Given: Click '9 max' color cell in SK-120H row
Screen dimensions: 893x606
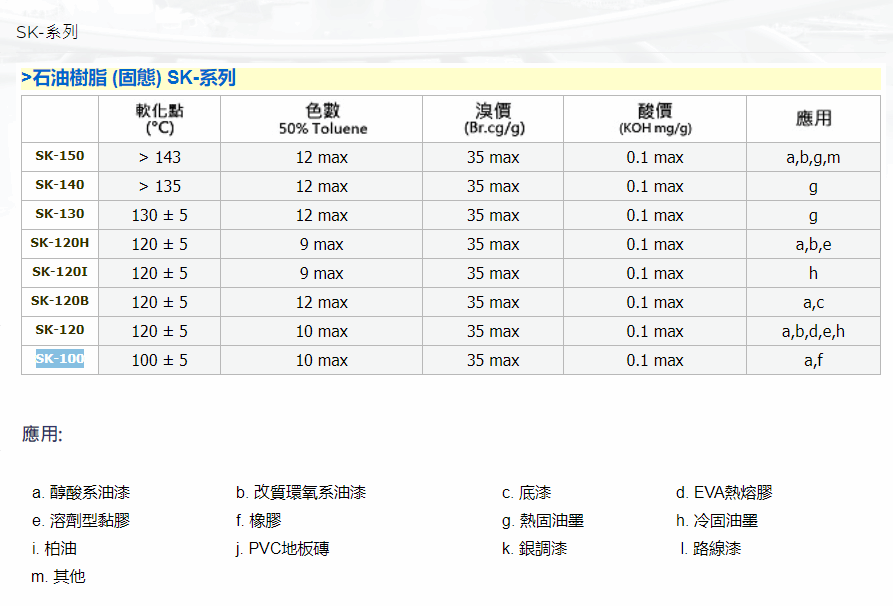Looking at the screenshot, I should tap(322, 245).
